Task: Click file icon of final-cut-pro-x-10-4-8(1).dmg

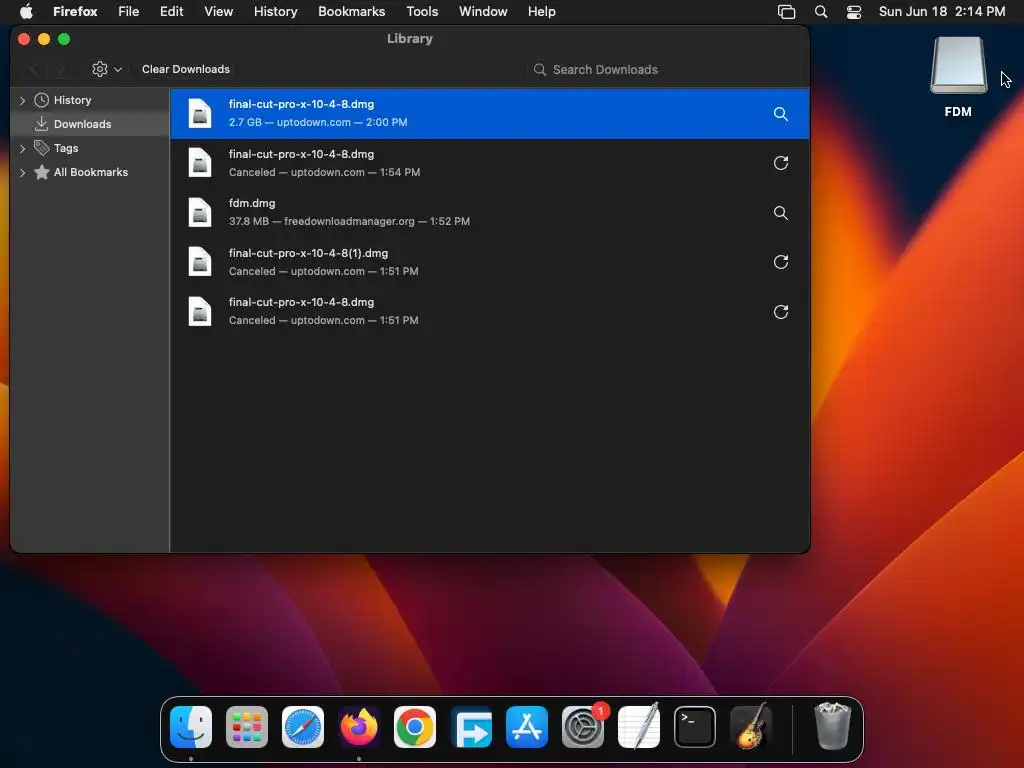Action: 200,261
